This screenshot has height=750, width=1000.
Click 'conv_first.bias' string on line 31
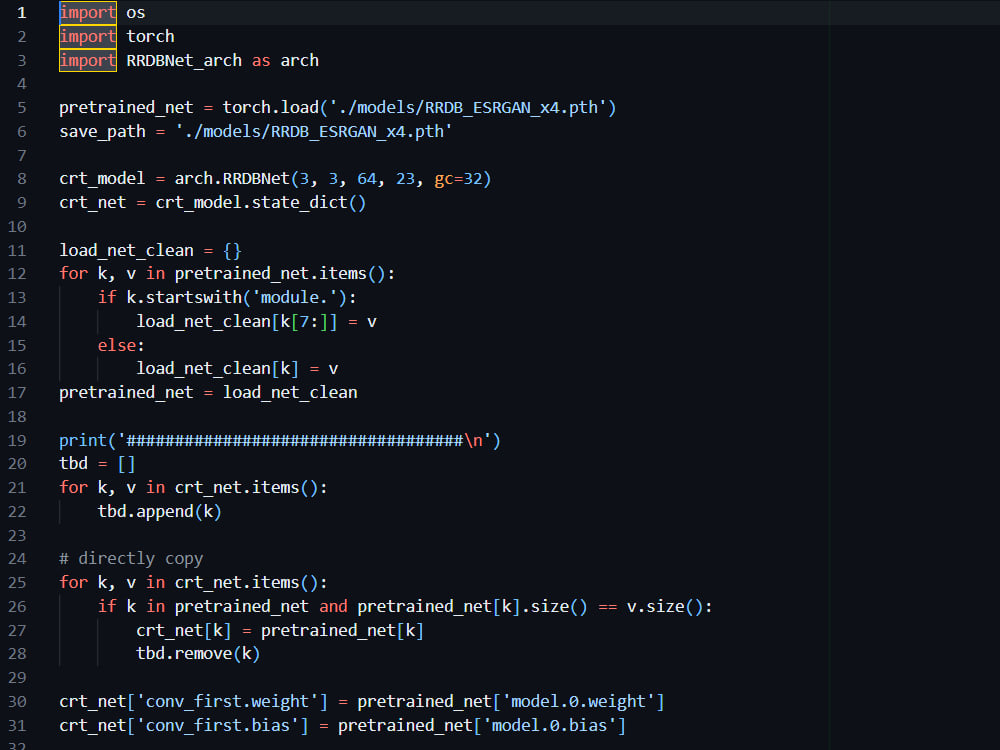217,726
